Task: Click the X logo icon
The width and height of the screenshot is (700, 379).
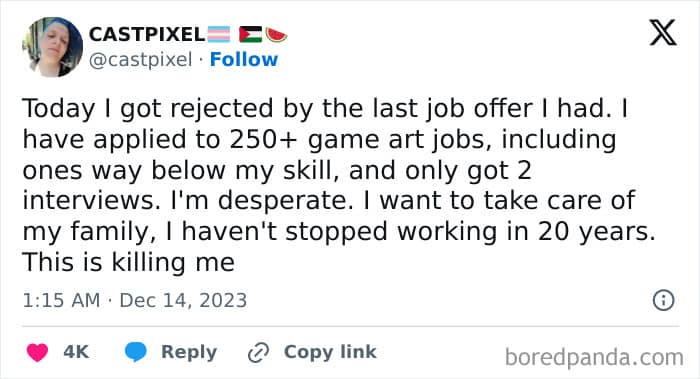Action: point(663,33)
